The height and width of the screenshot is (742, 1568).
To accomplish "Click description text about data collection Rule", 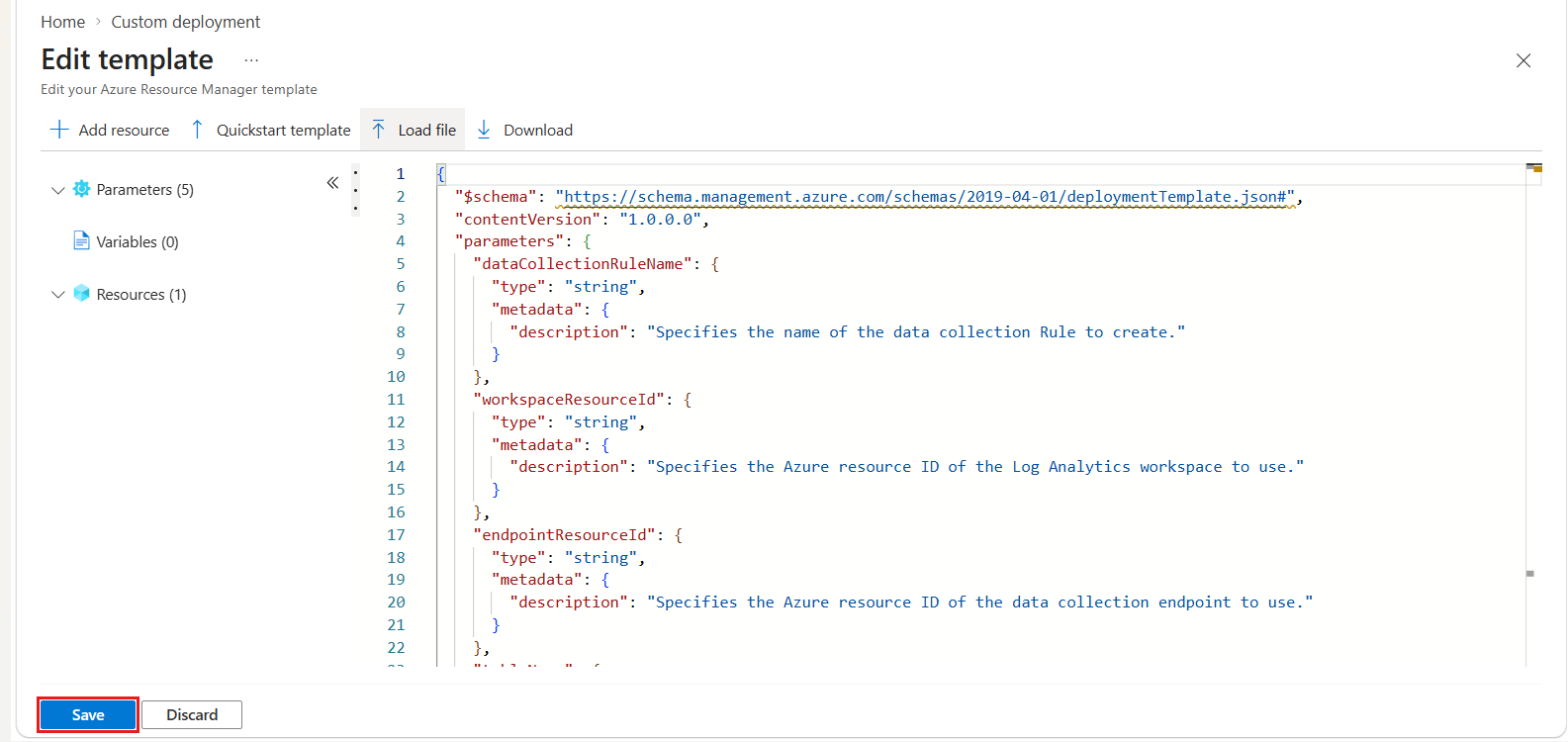I will [x=916, y=332].
